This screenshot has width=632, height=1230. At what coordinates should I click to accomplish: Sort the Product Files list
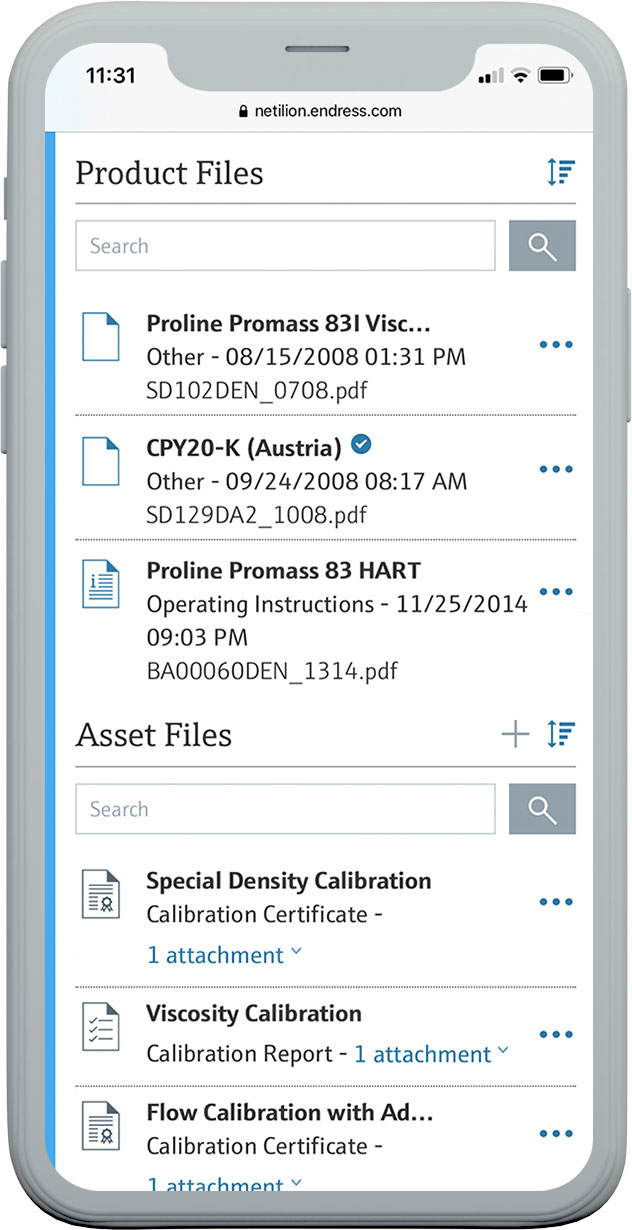point(561,172)
